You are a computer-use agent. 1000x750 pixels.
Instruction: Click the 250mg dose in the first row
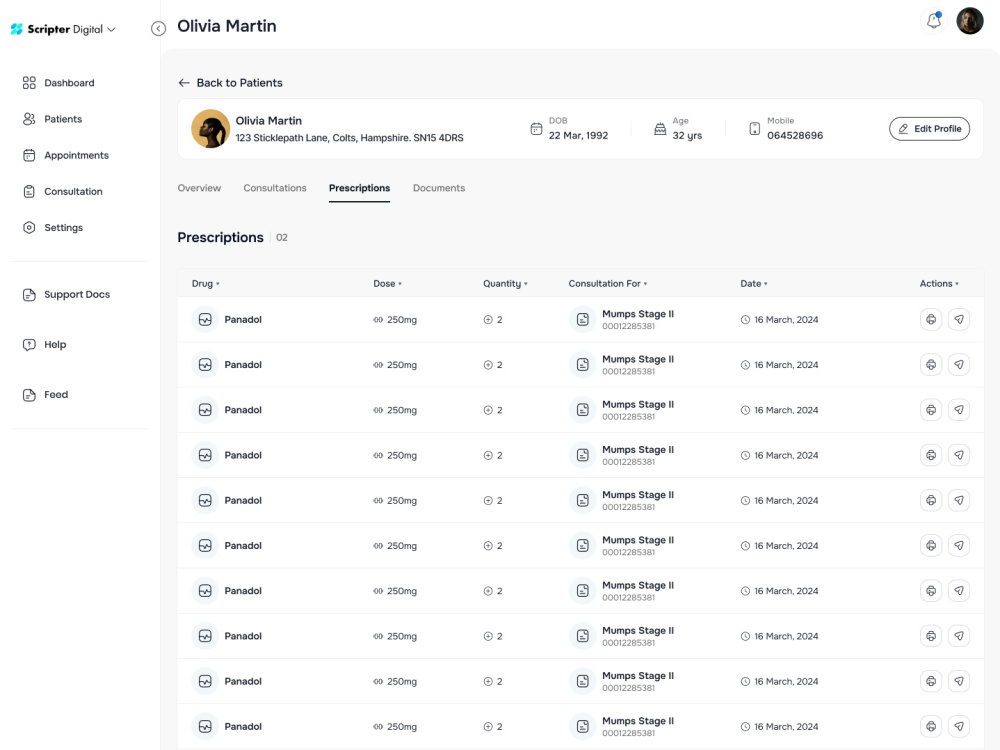coord(402,320)
